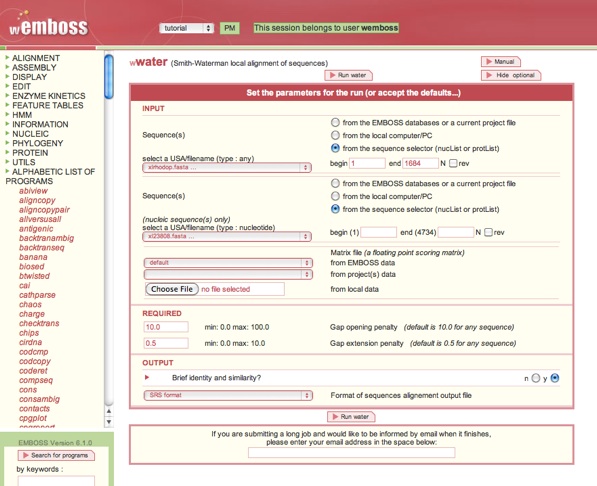Open the HMM program group

pos(22,115)
